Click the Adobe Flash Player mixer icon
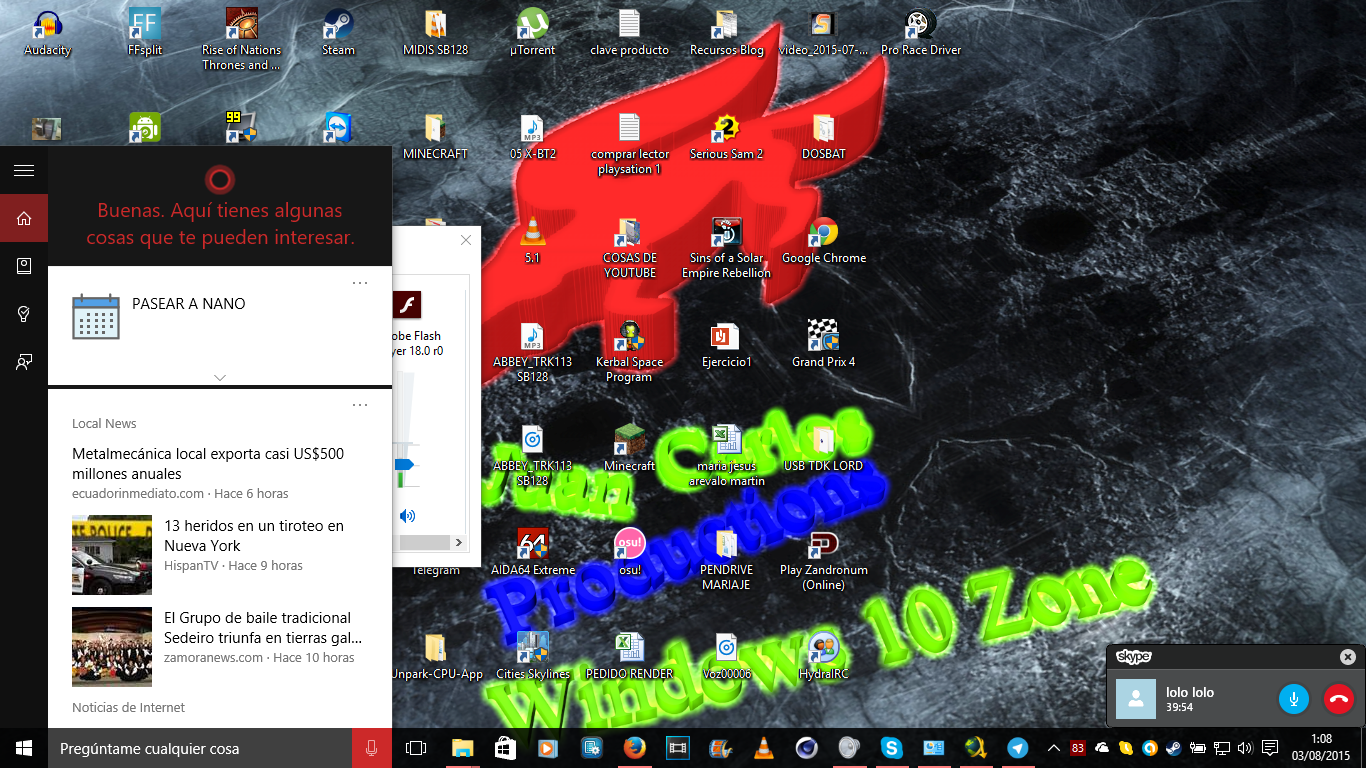1366x768 pixels. tap(406, 305)
